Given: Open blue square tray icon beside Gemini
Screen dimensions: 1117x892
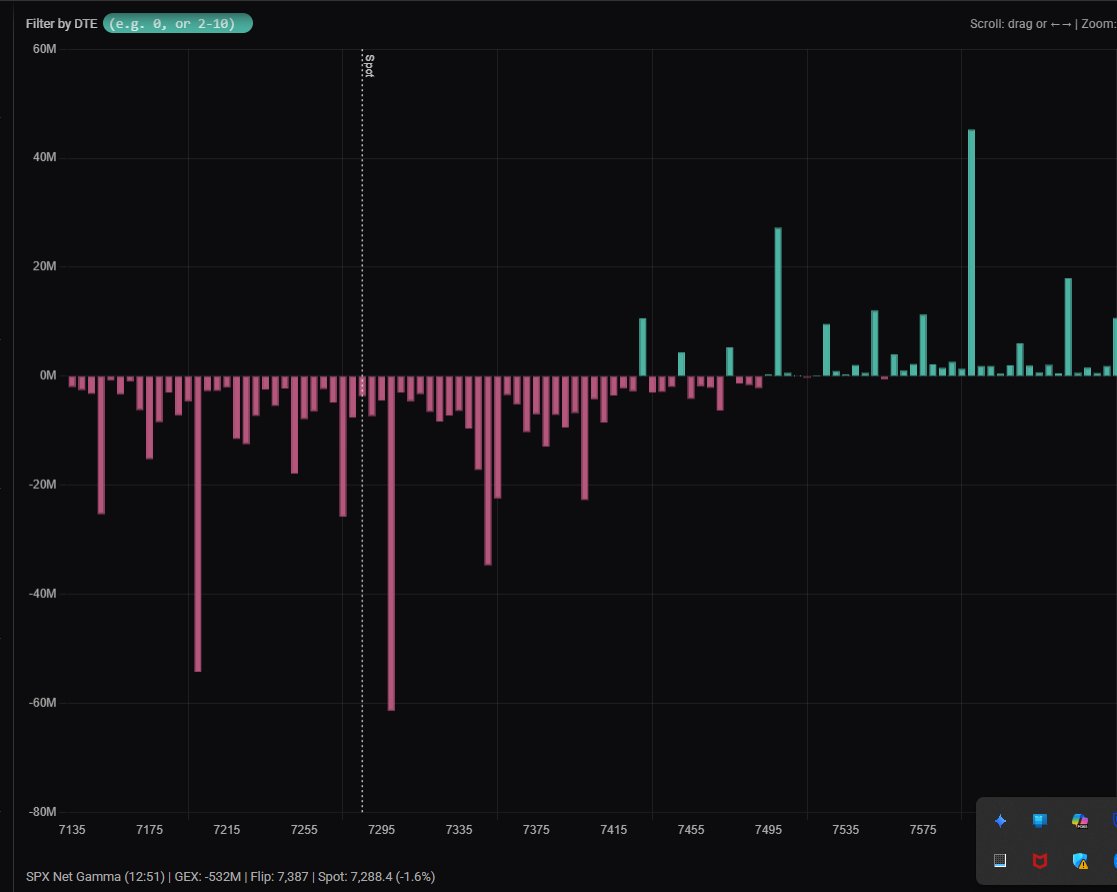Looking at the screenshot, I should coord(1040,821).
